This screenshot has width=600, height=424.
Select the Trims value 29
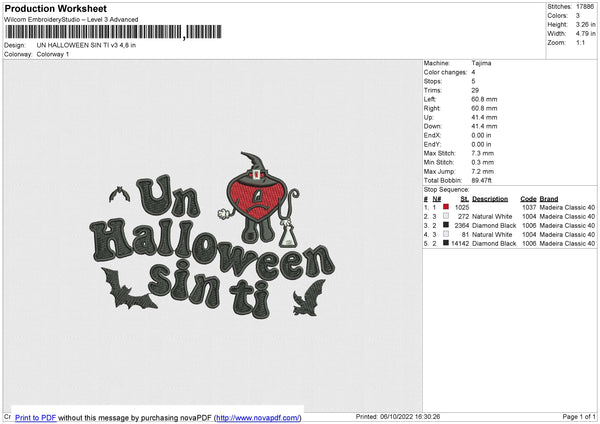[475, 90]
